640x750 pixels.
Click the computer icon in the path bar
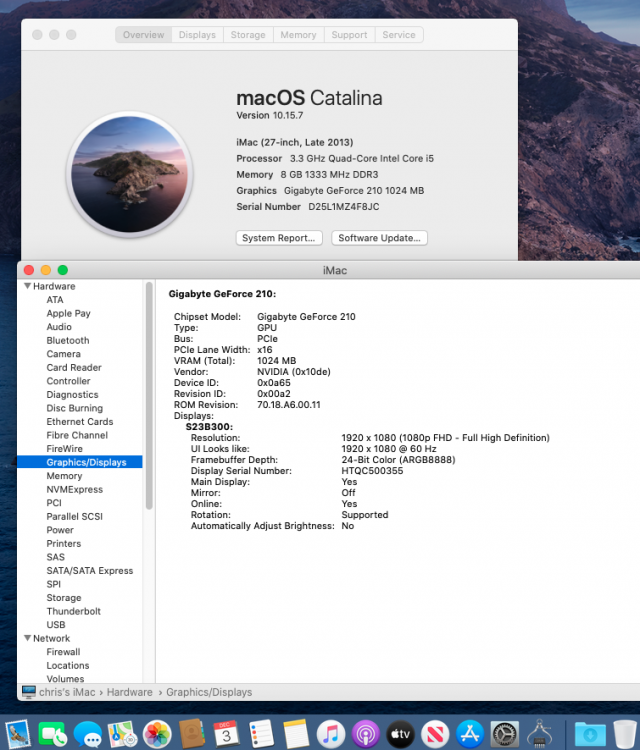[29, 692]
